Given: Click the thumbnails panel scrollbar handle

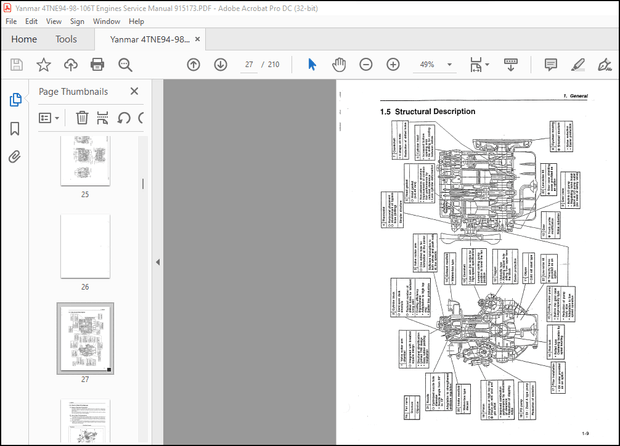Looking at the screenshot, I should (143, 184).
